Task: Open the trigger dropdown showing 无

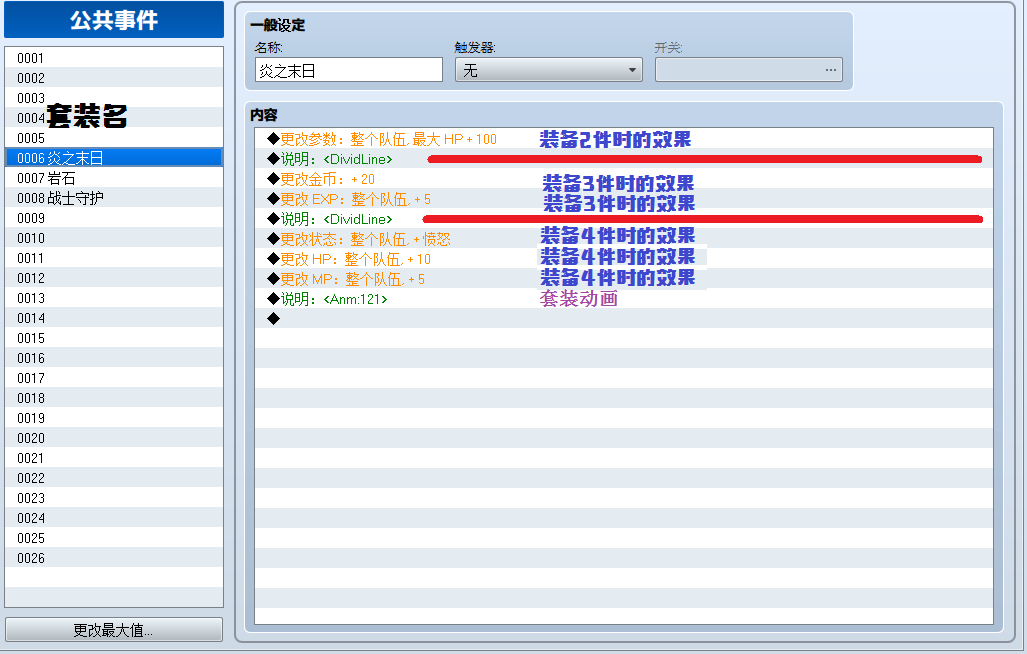Action: [x=548, y=70]
